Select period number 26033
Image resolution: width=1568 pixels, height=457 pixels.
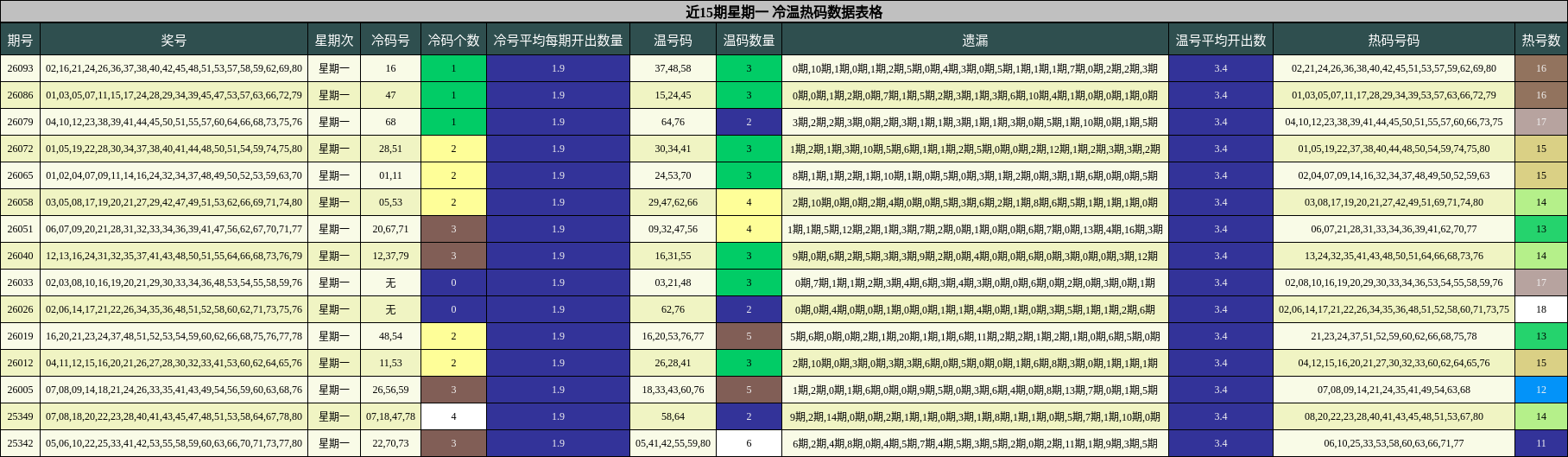20,282
